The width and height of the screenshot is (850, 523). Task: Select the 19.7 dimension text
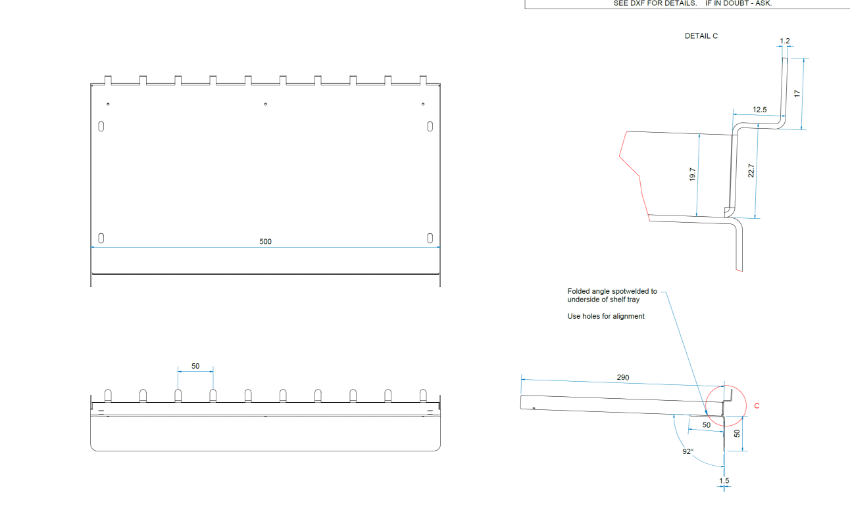coord(692,174)
